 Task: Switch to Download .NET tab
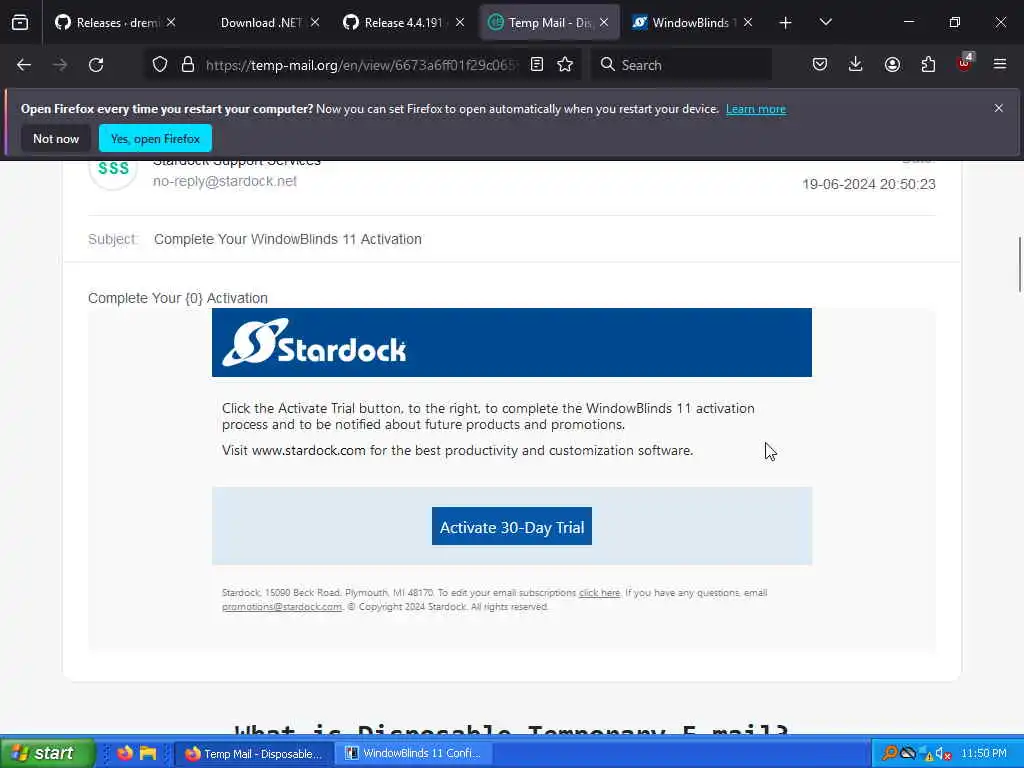261,23
